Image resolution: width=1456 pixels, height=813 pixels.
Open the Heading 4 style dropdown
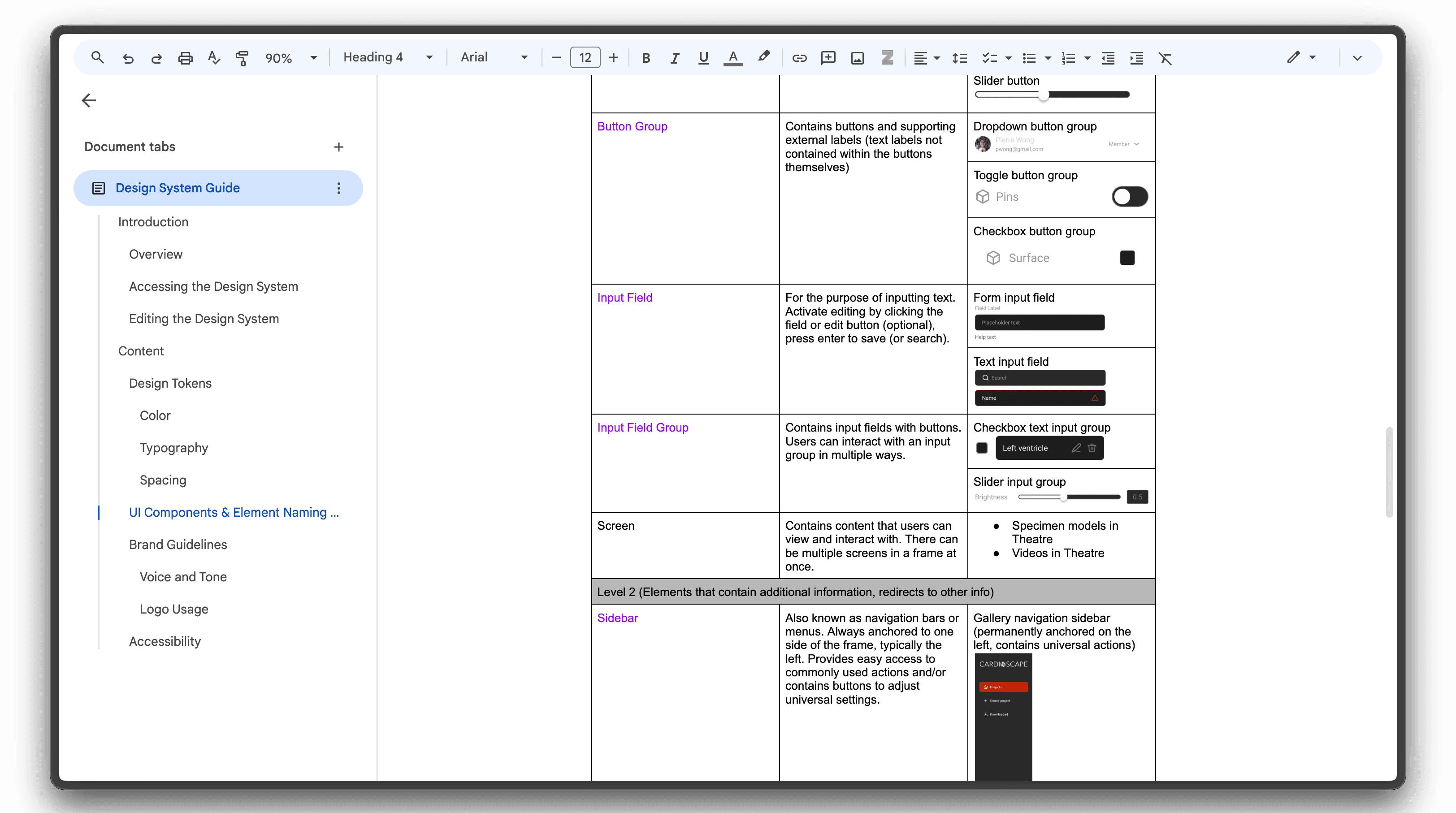click(x=388, y=57)
